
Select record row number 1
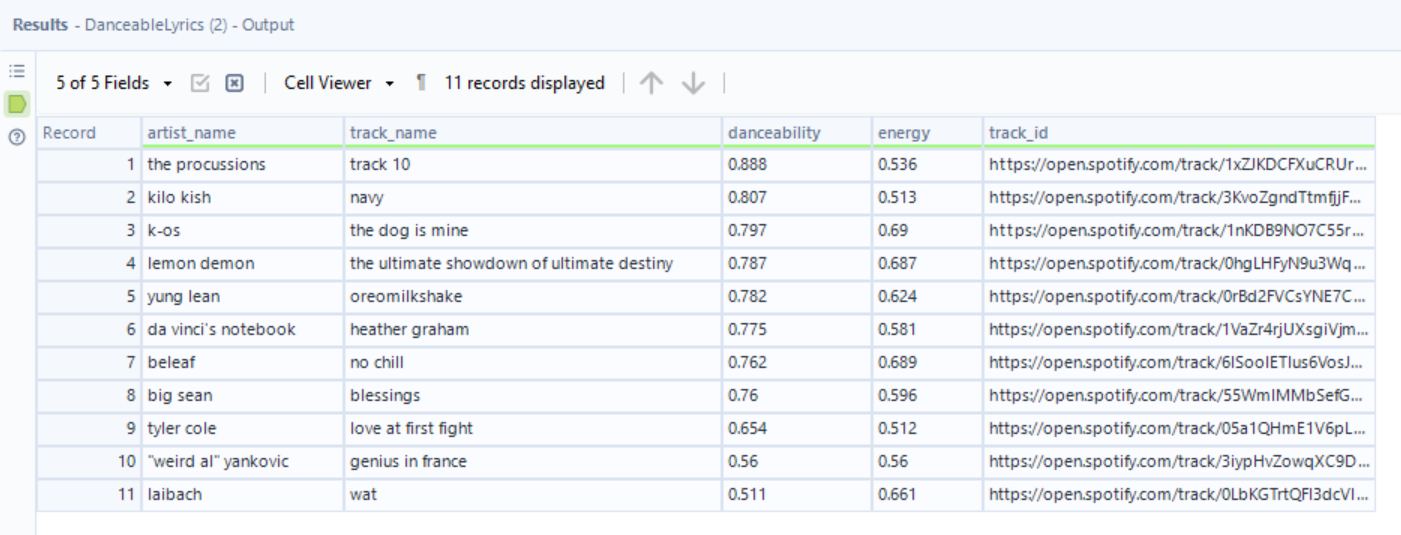[x=89, y=165]
